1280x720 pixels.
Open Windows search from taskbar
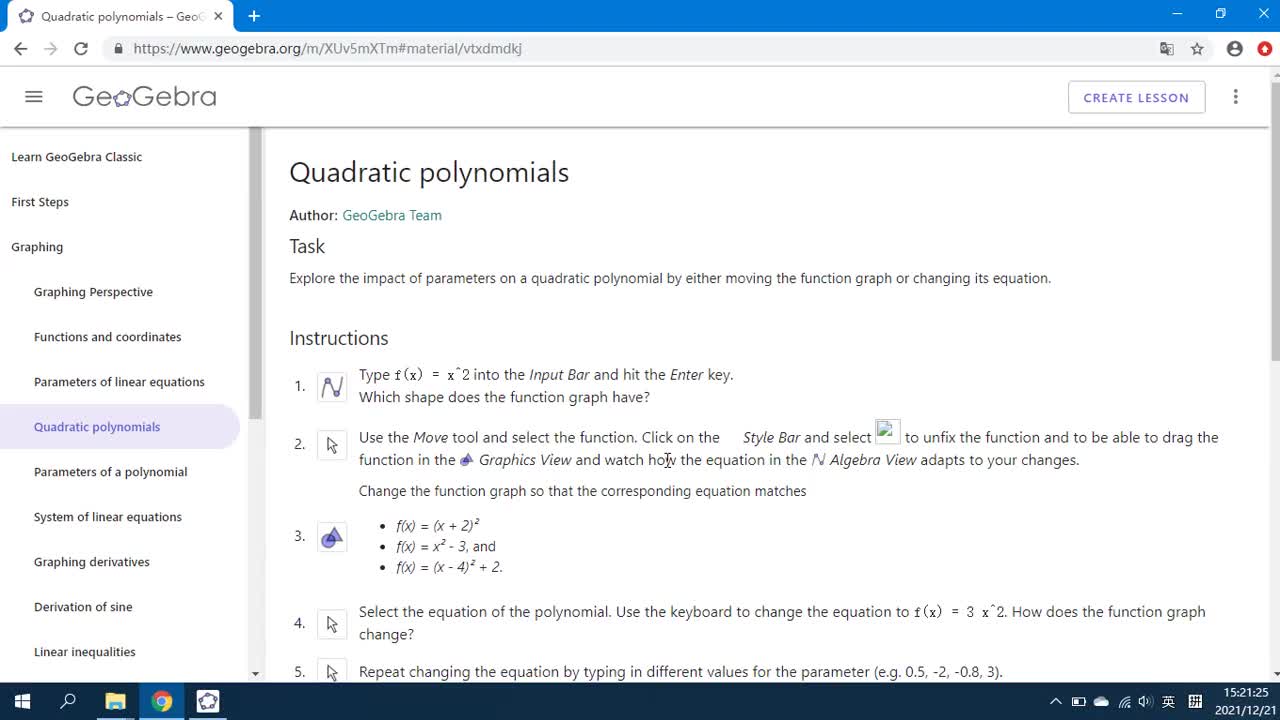[x=68, y=701]
